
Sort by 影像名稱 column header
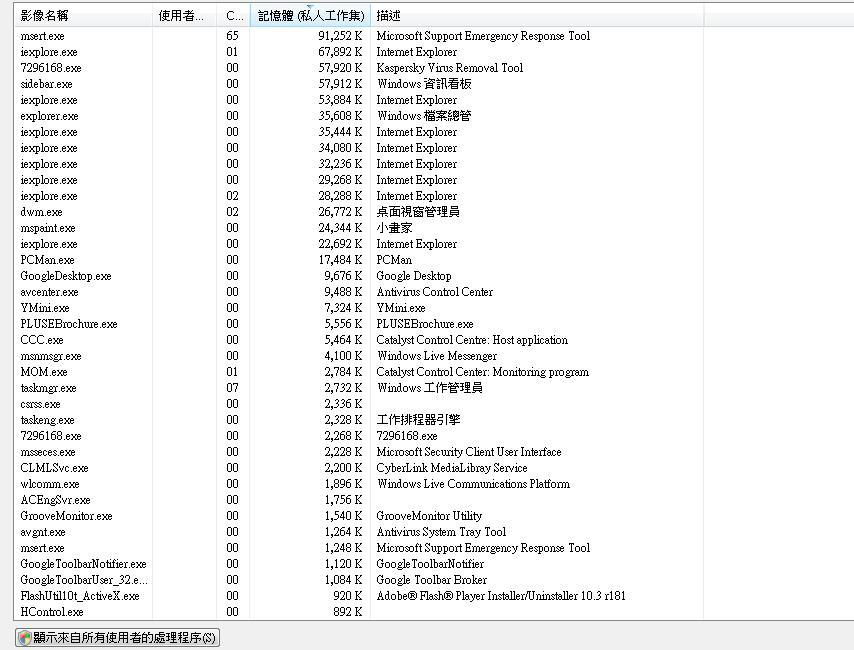83,15
